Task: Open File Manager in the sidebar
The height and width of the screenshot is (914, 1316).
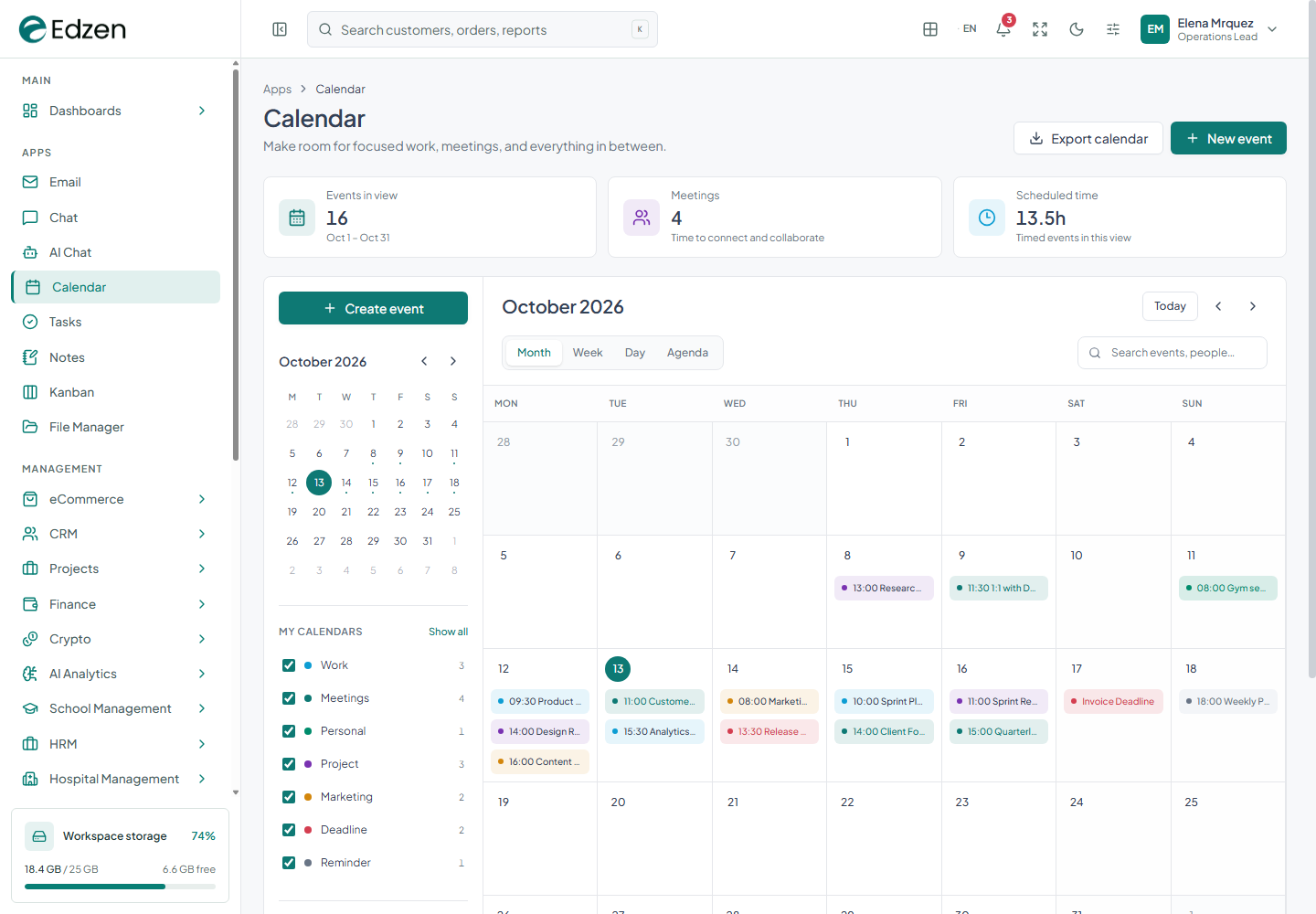Action: click(x=115, y=427)
